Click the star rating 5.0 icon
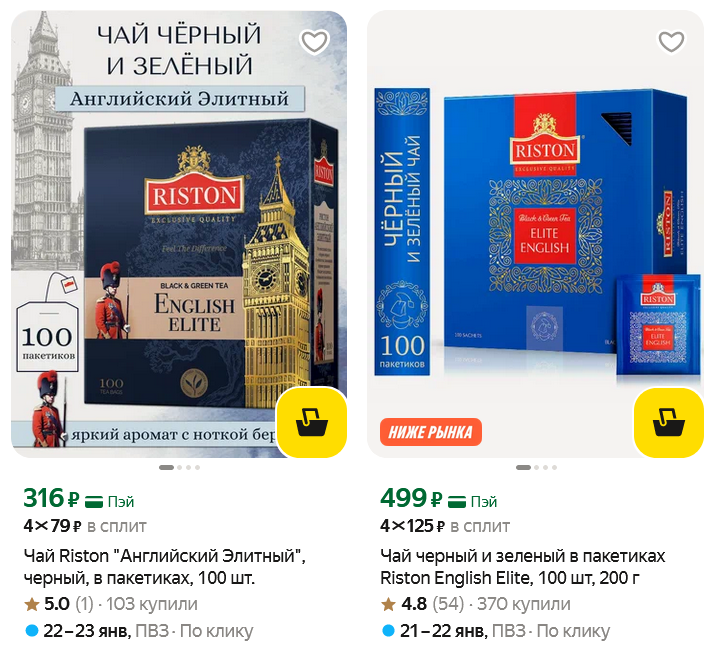Viewport: 706px width, 666px height. click(x=32, y=604)
